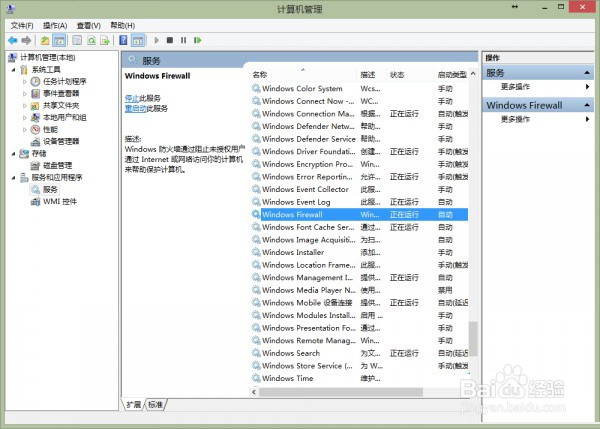Select the 性能 tree icon
Image resolution: width=600 pixels, height=429 pixels.
pos(35,129)
